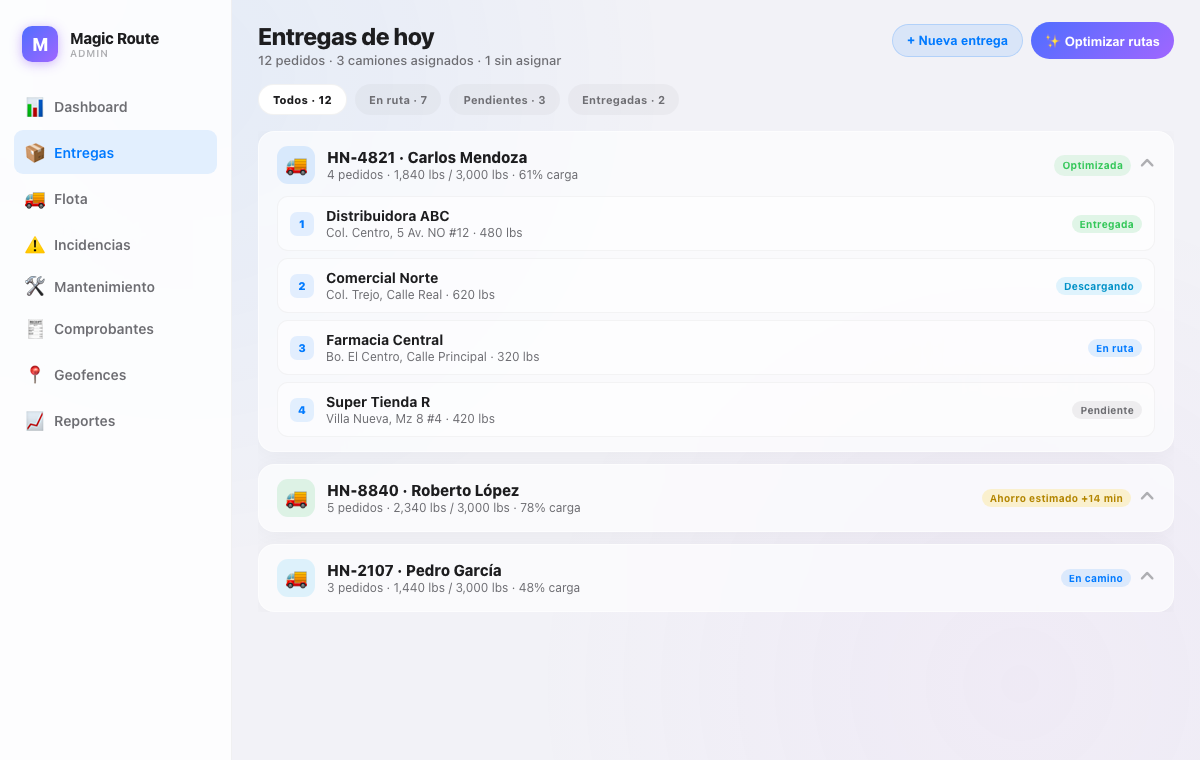Click stop number 4 badge for Super Tienda R
The width and height of the screenshot is (1200, 760).
(302, 410)
